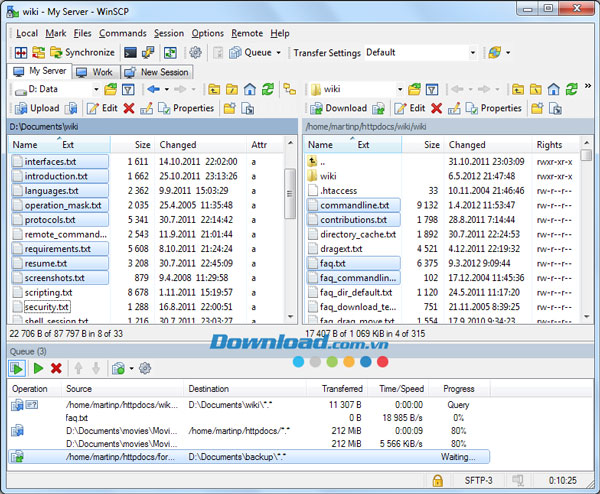Click the local panel vertical scrollbar thumb

click(x=290, y=194)
